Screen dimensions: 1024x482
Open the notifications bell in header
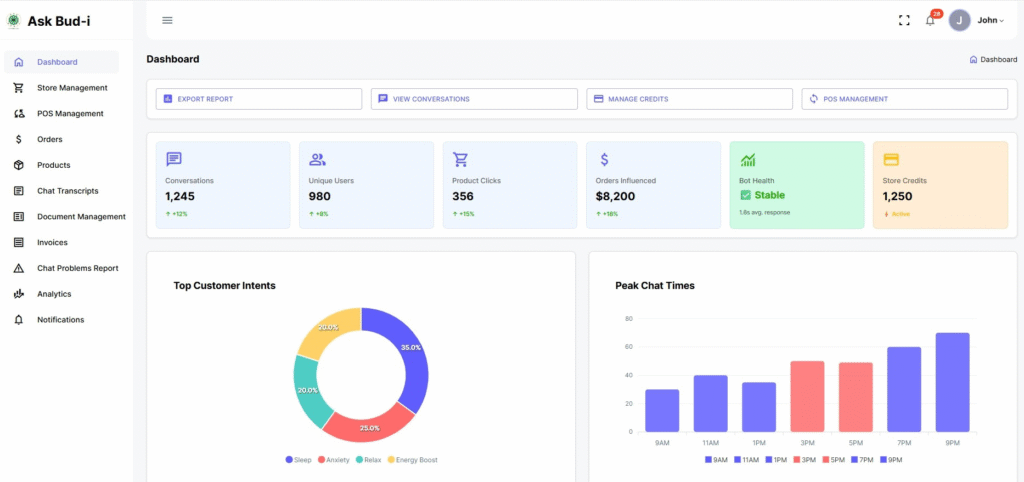coord(930,20)
